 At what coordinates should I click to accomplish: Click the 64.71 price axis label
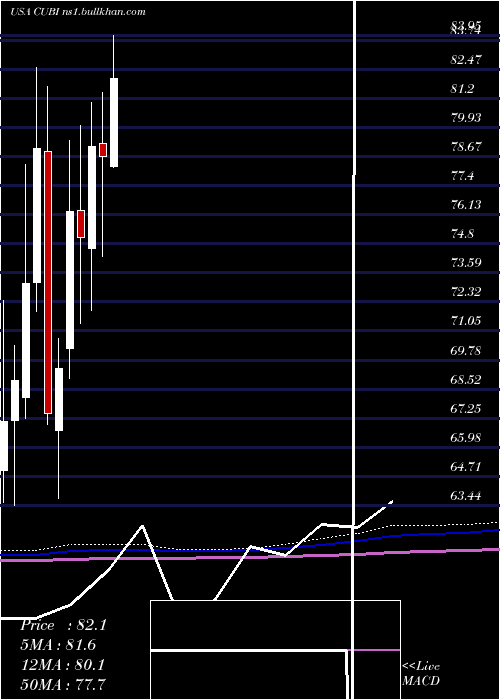[x=466, y=467]
